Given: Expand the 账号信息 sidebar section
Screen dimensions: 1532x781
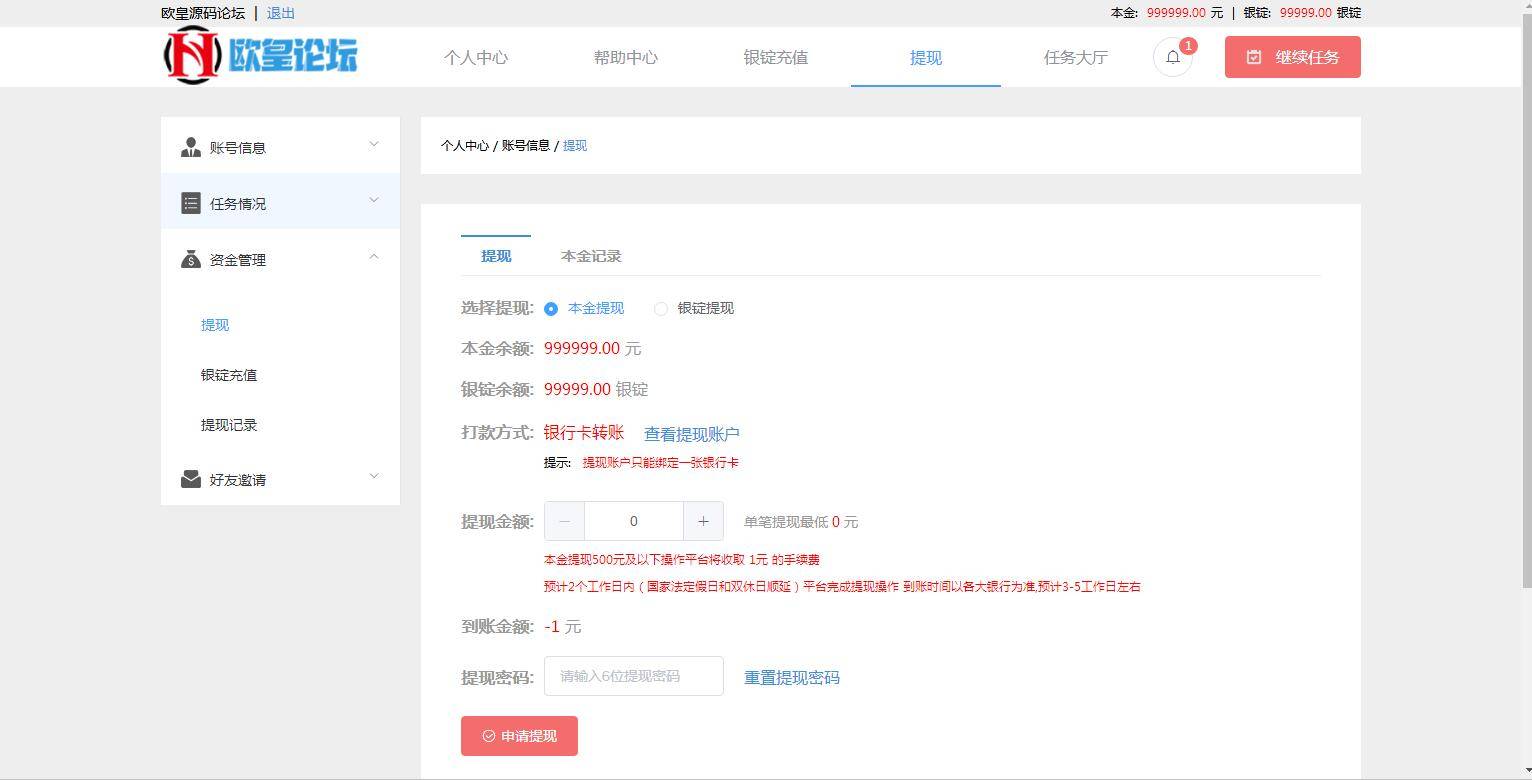Looking at the screenshot, I should pos(373,144).
